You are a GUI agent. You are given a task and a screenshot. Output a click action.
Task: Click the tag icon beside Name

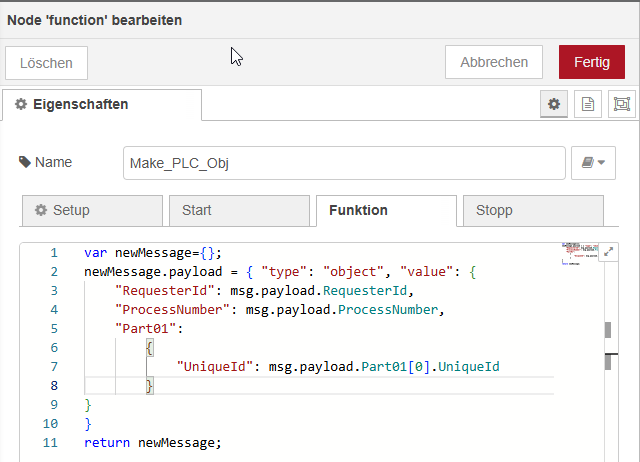pyautogui.click(x=25, y=162)
